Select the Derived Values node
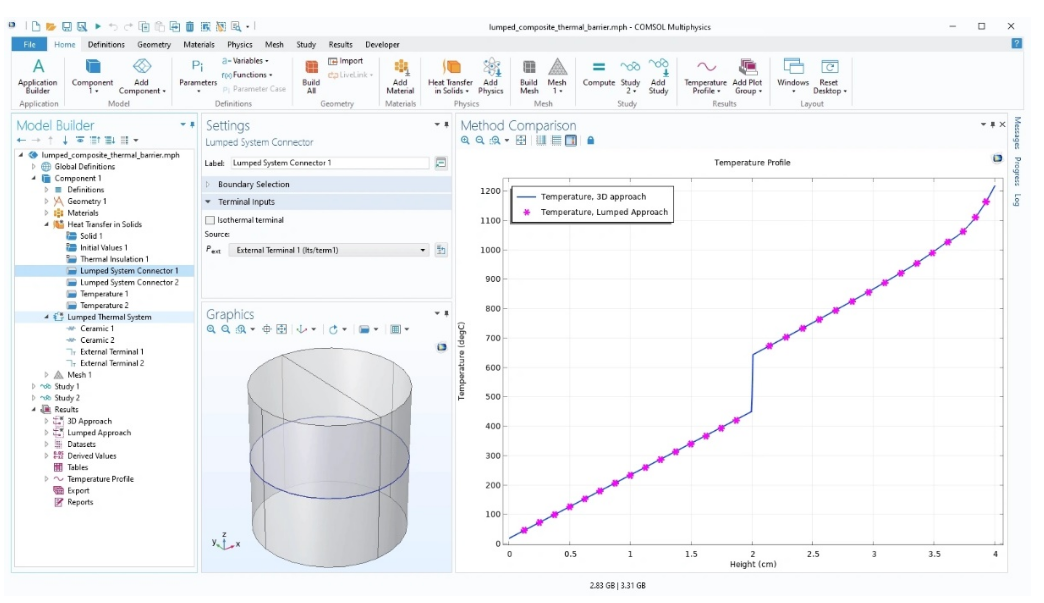 (92, 456)
